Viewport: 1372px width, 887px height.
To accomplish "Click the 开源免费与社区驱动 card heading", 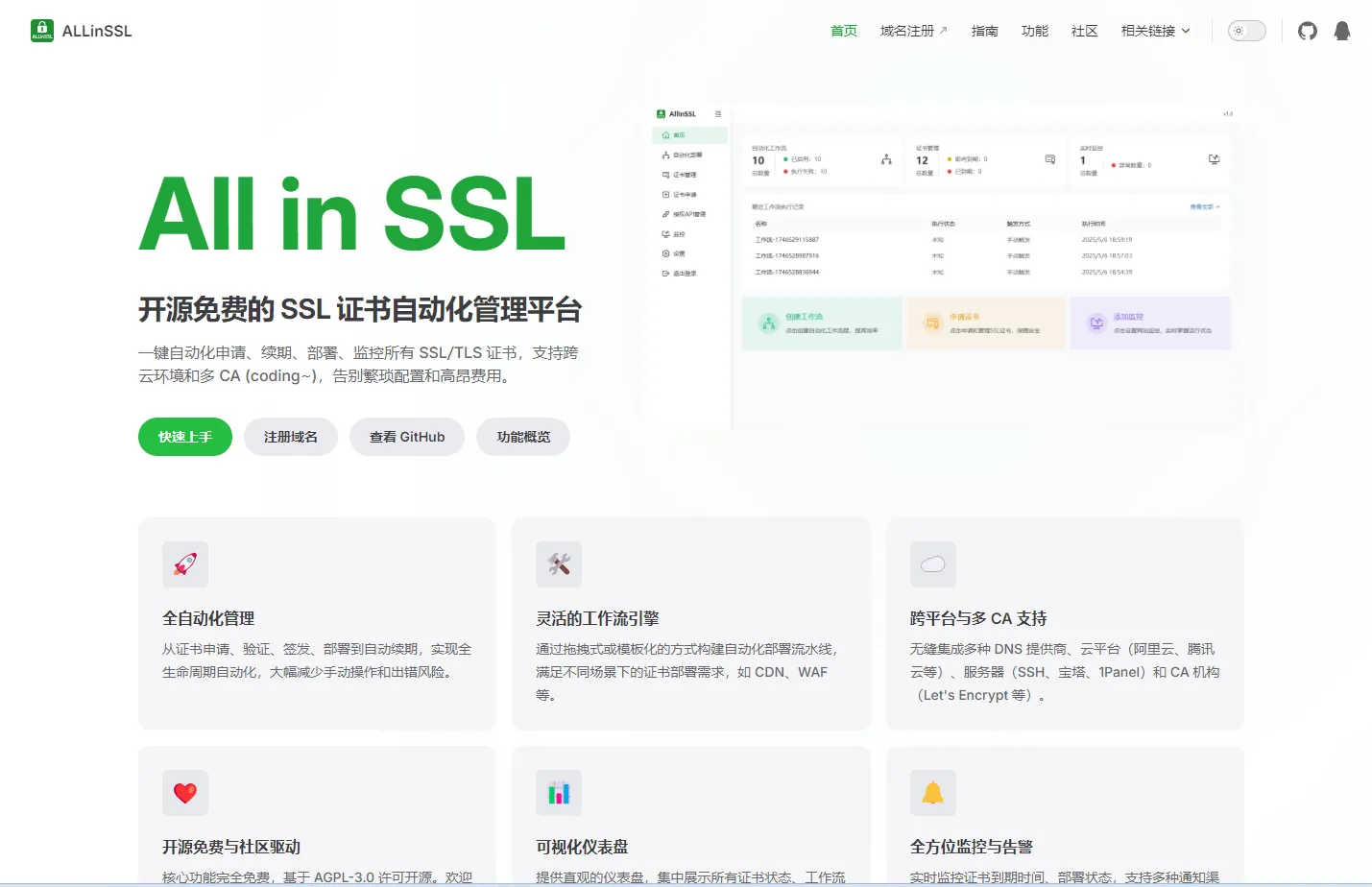I will coord(231,847).
